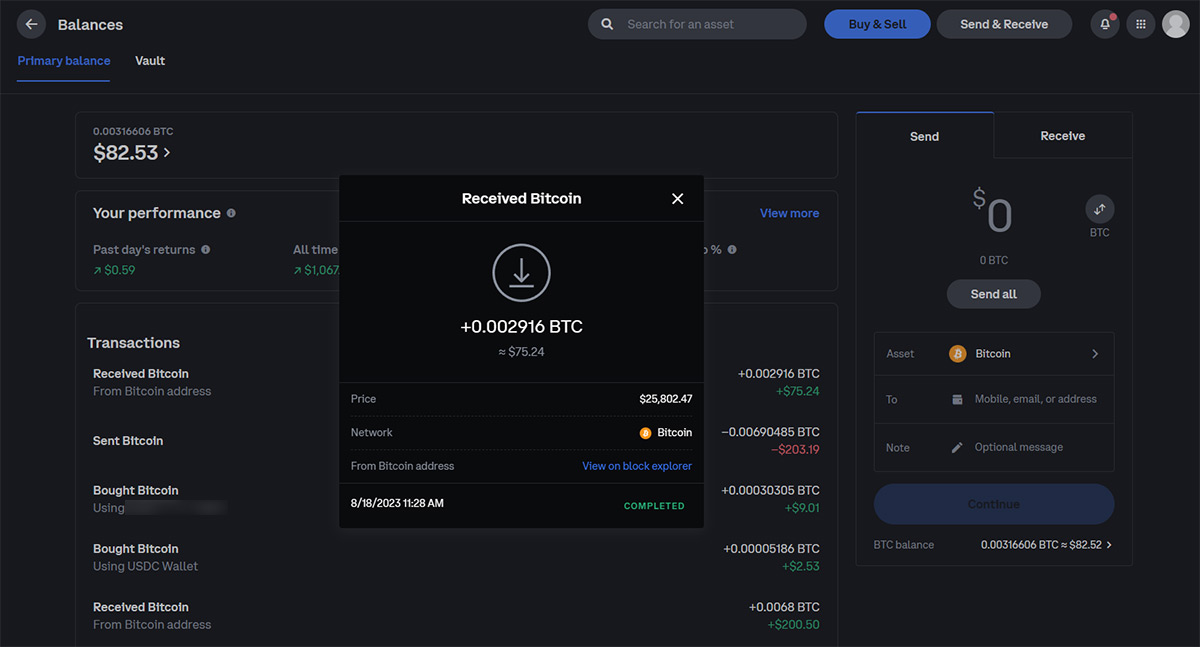The width and height of the screenshot is (1200, 647).
Task: Open View on block explorer link
Action: pyautogui.click(x=637, y=466)
